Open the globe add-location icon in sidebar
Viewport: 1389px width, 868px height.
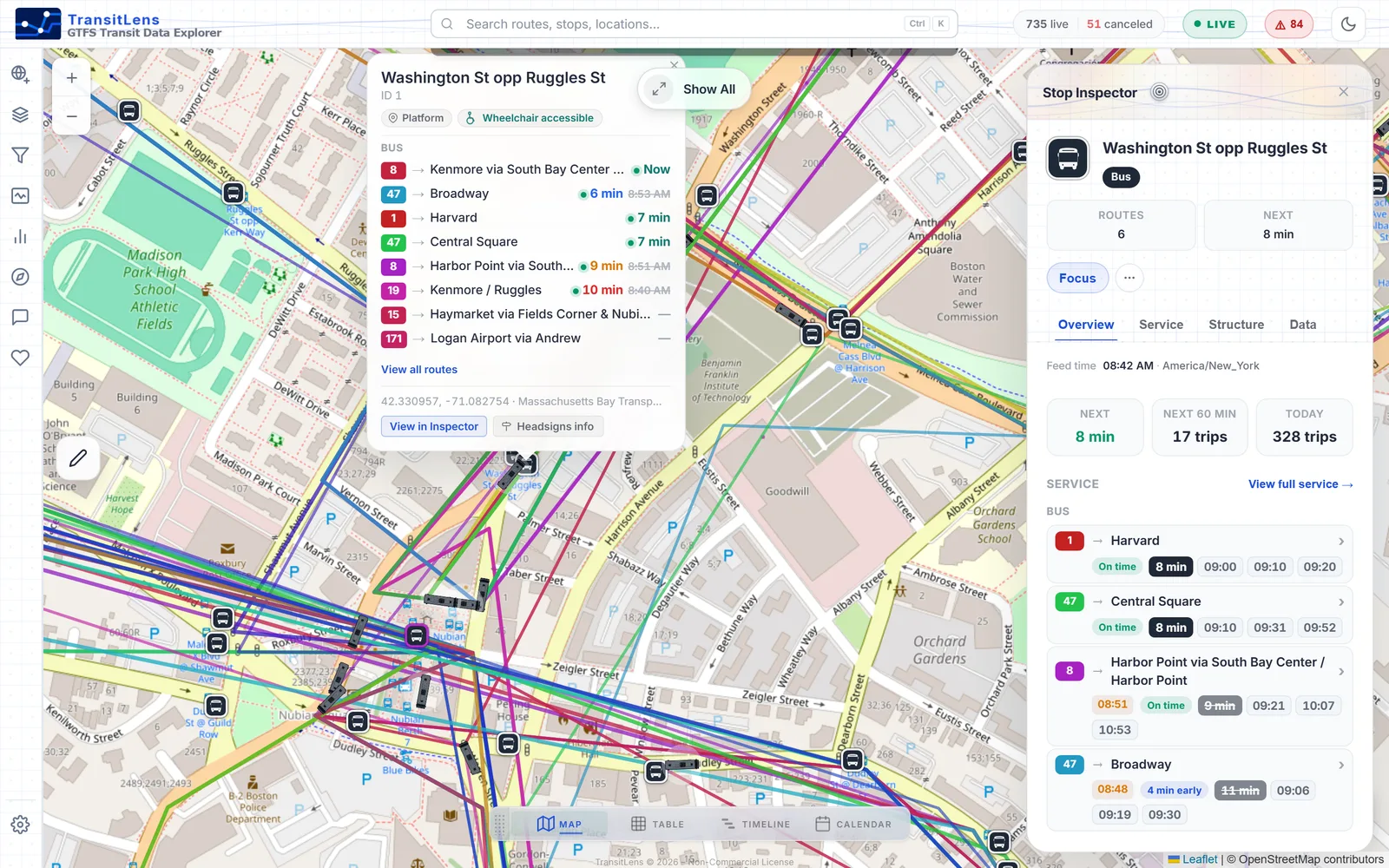20,74
